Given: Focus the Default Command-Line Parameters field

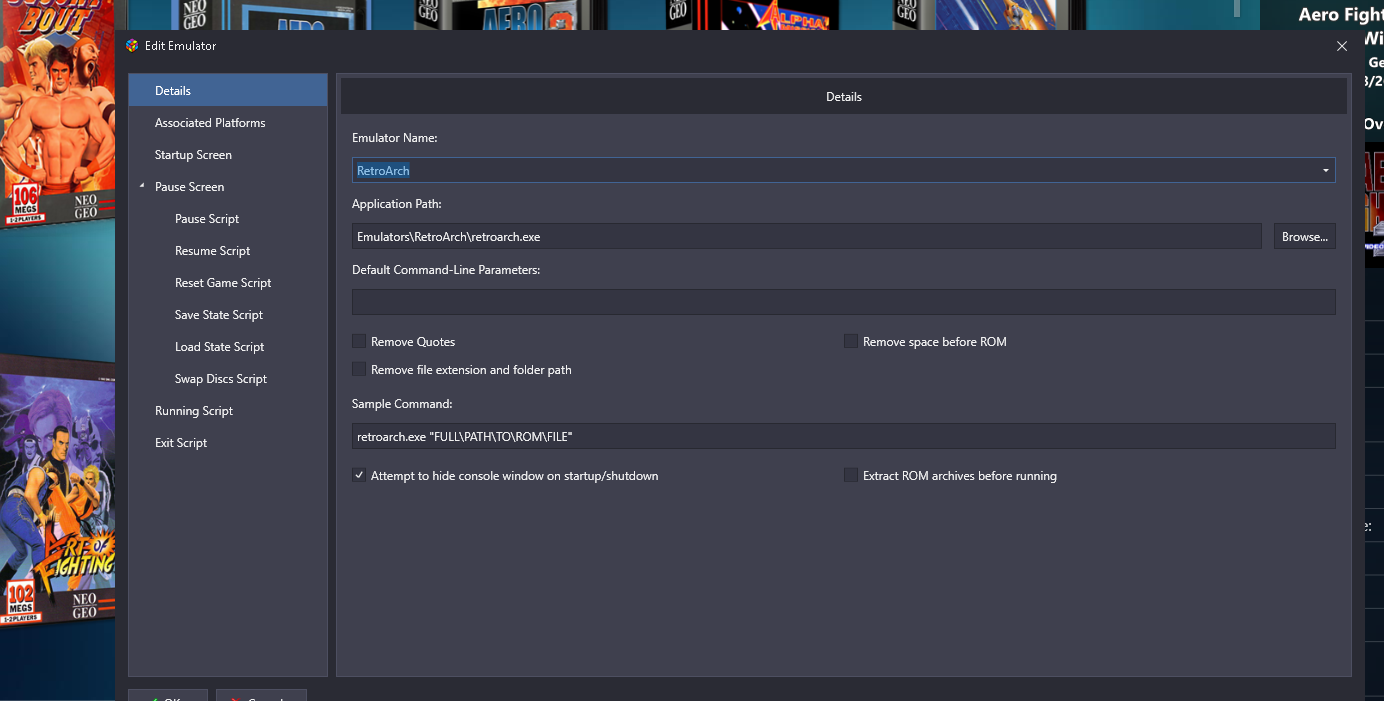Looking at the screenshot, I should pos(843,302).
